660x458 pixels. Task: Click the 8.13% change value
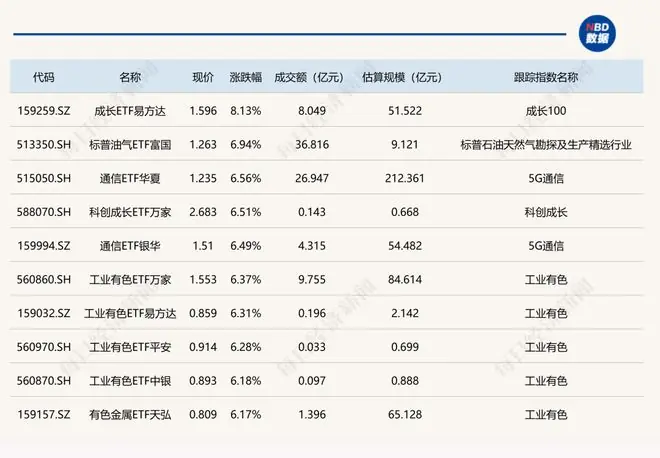click(x=246, y=111)
